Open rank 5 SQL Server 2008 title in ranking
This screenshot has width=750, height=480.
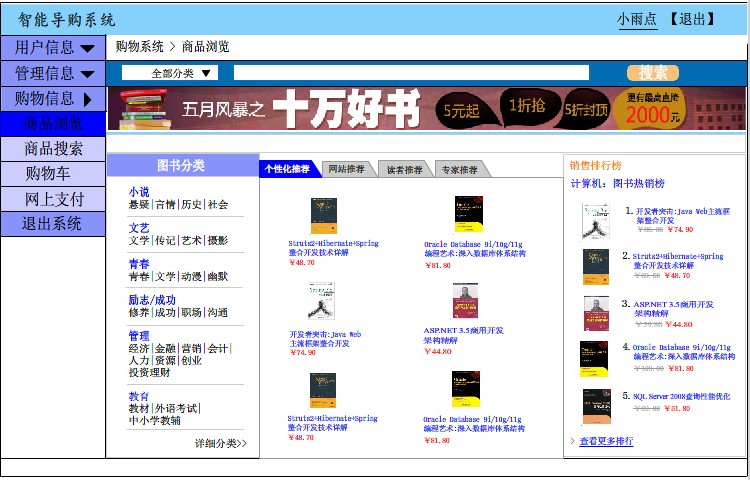click(x=682, y=396)
